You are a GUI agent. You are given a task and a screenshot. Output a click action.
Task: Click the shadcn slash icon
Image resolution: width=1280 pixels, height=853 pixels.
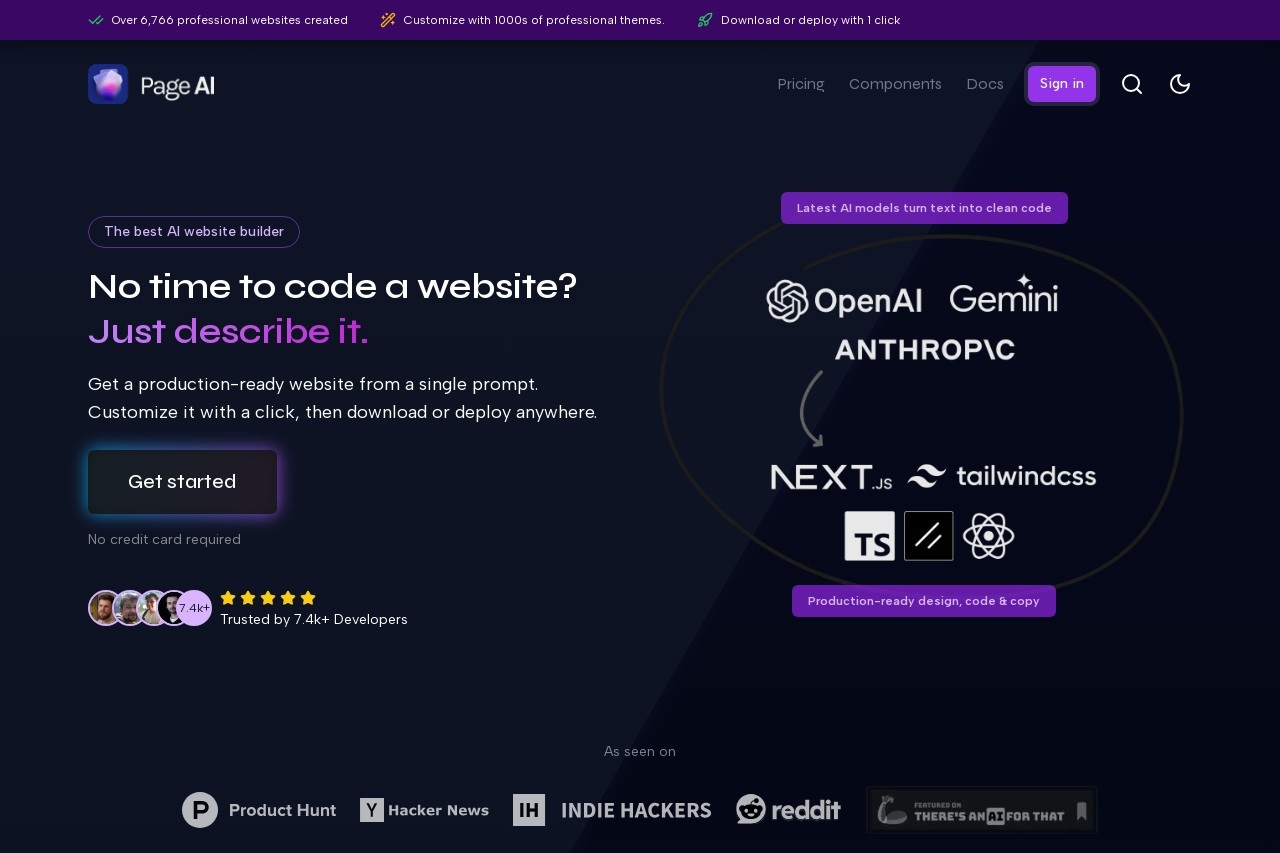click(929, 536)
